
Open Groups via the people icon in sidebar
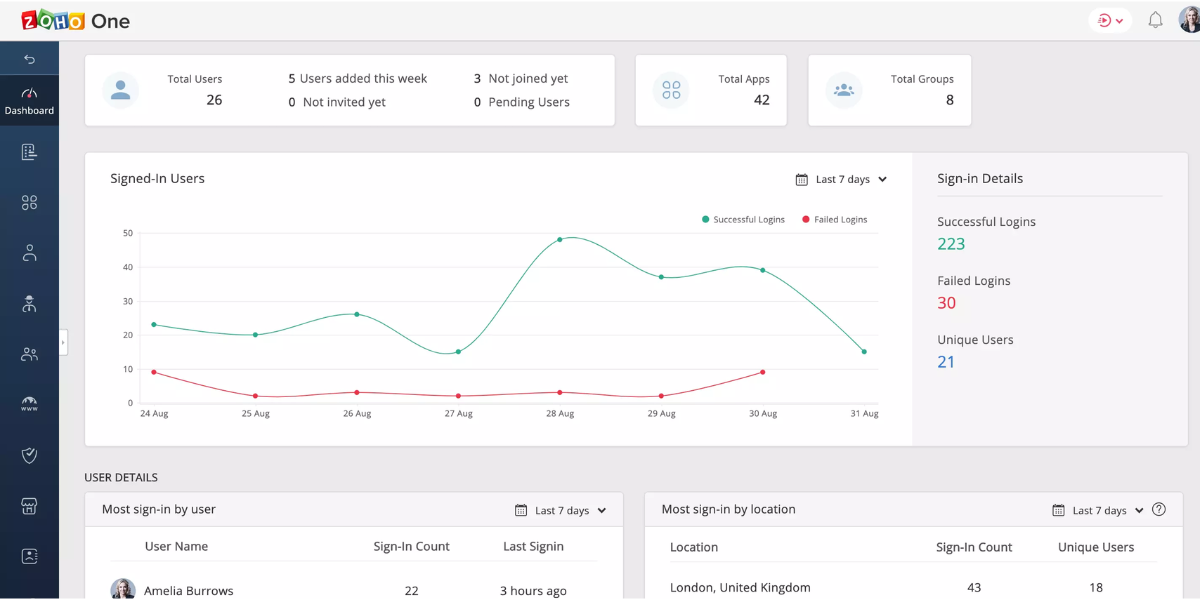pos(29,353)
